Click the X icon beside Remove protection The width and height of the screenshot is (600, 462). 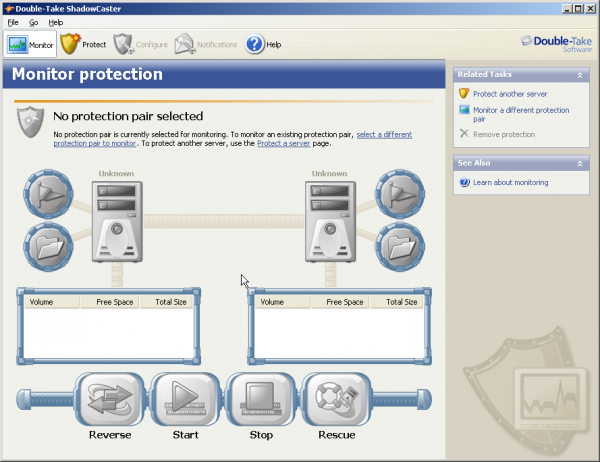[464, 133]
